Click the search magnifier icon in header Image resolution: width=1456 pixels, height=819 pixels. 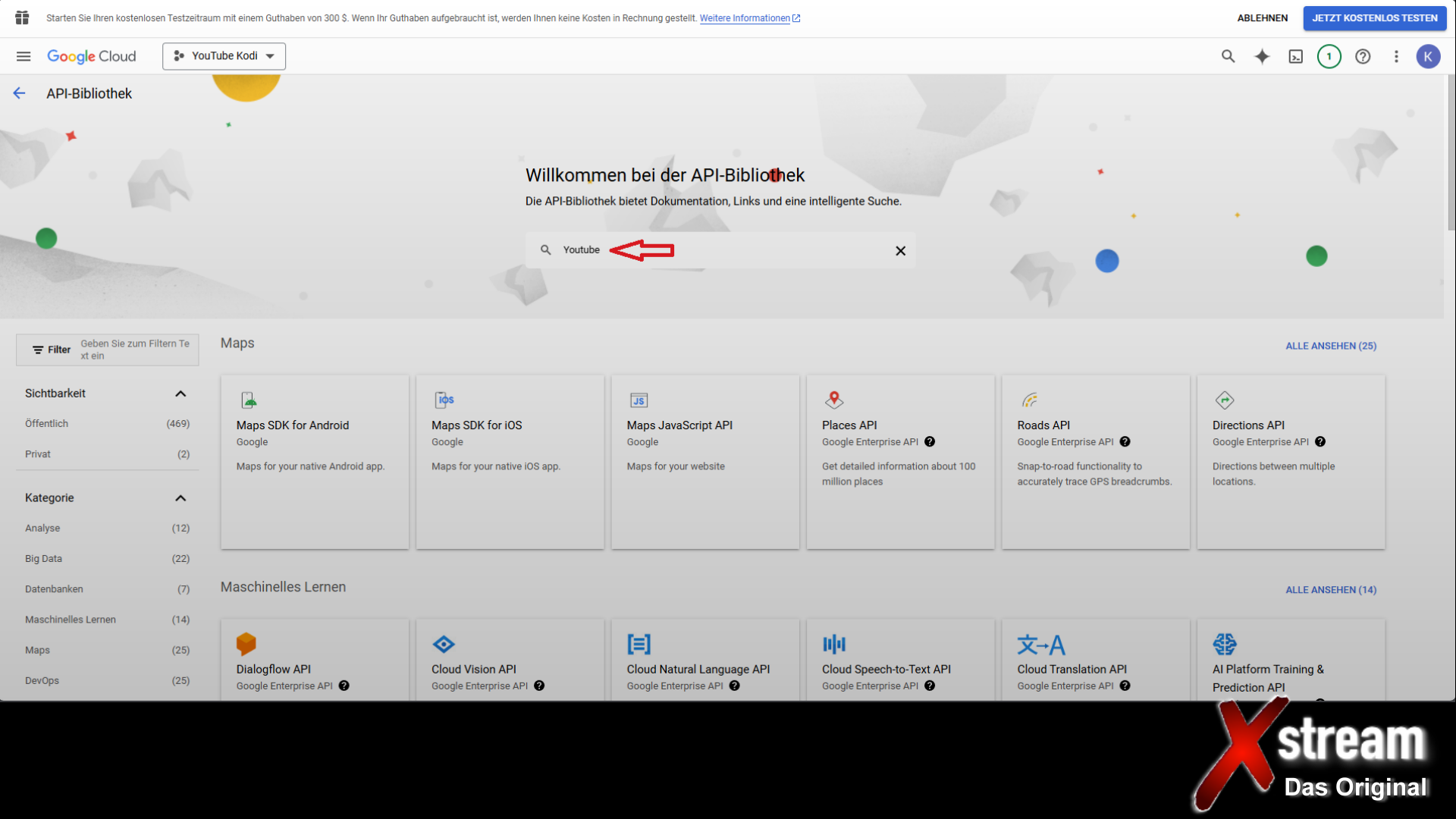pos(1228,56)
